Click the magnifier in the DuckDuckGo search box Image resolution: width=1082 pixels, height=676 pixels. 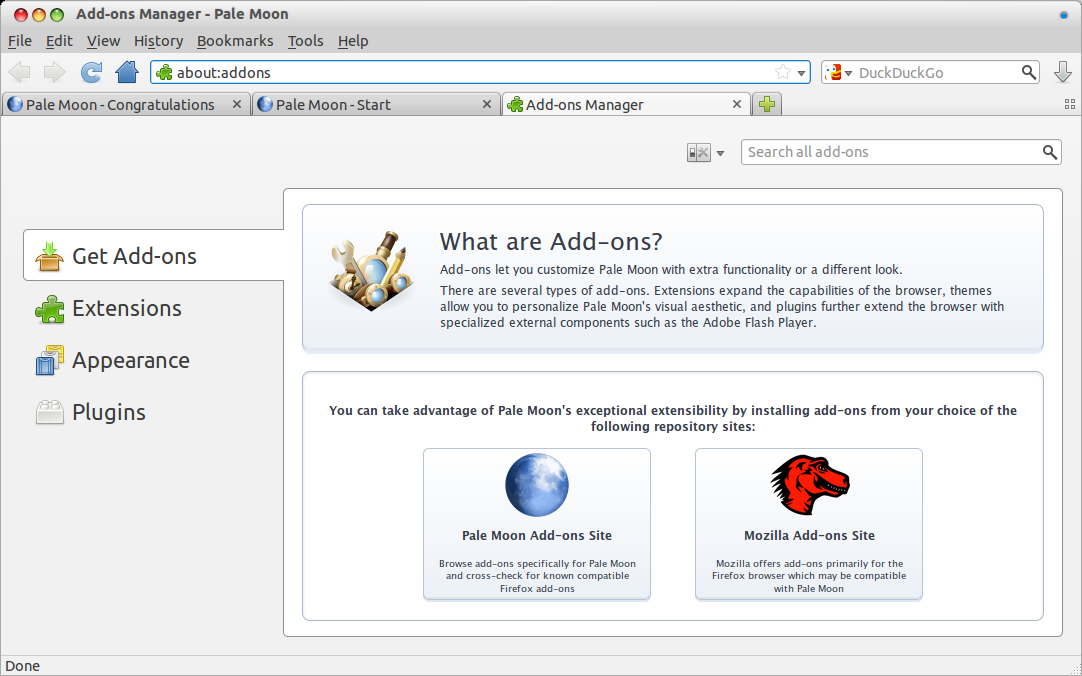click(1028, 72)
